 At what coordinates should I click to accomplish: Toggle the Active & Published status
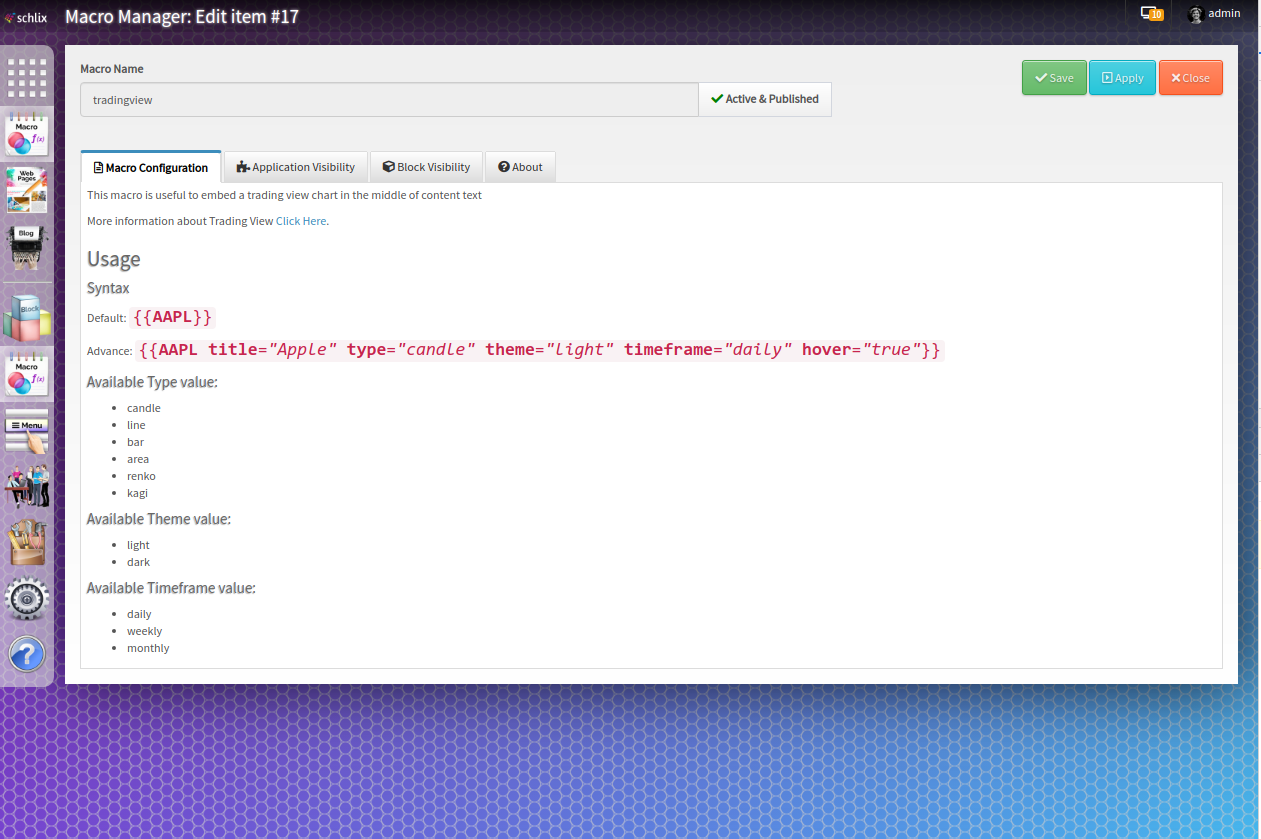pyautogui.click(x=765, y=99)
